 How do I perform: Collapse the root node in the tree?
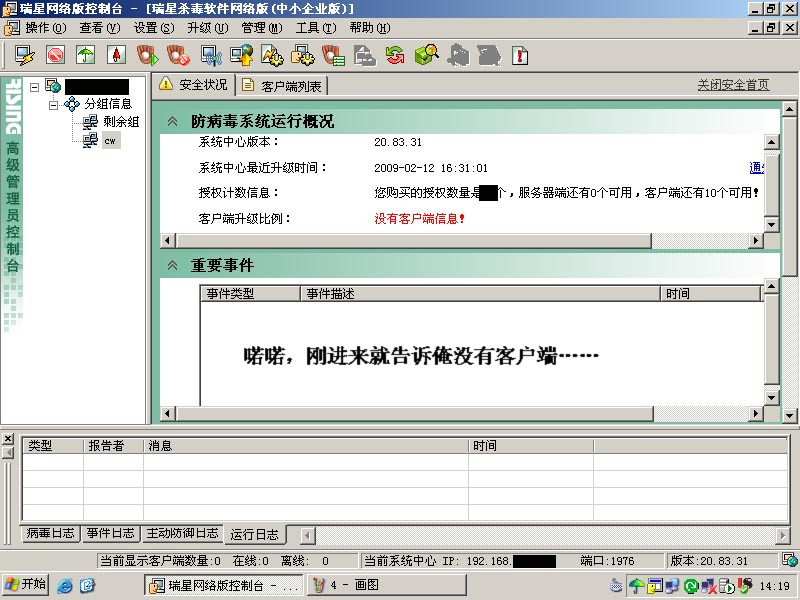(x=34, y=87)
